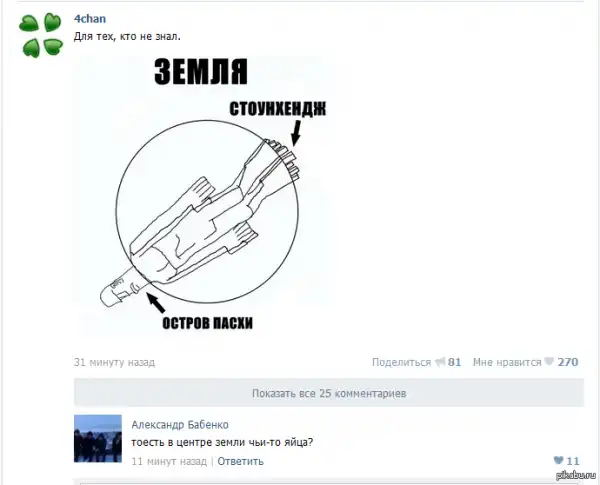Click the comment timestamp 11 минут назад

click(169, 461)
